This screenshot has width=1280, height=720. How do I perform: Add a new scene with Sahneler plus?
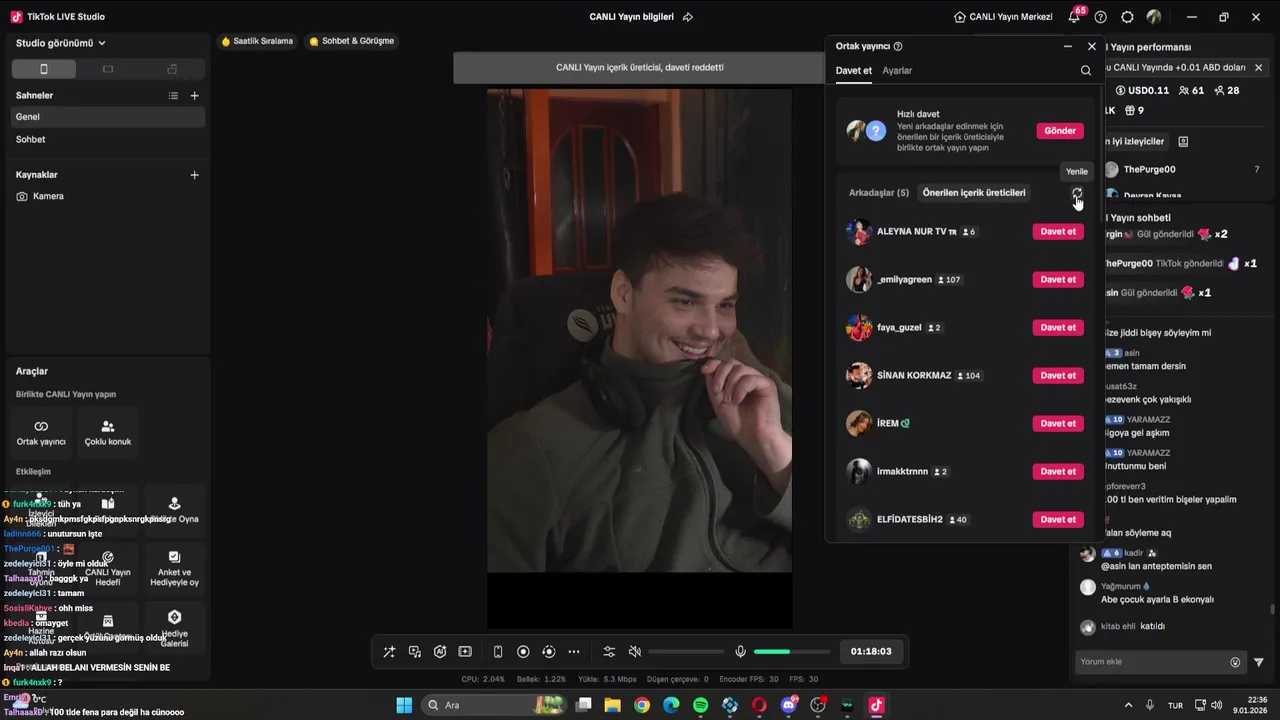(194, 95)
